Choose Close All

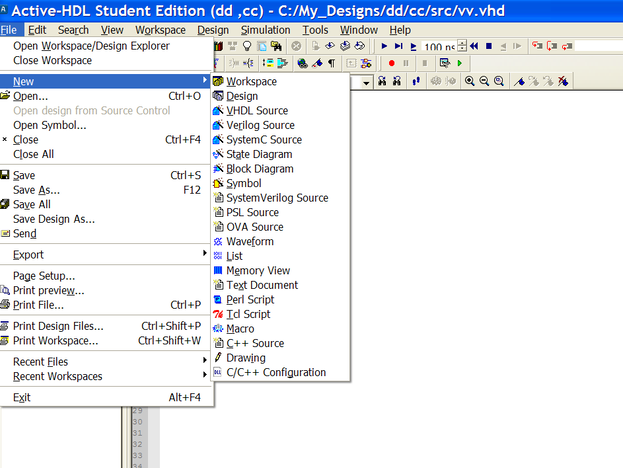pos(105,154)
